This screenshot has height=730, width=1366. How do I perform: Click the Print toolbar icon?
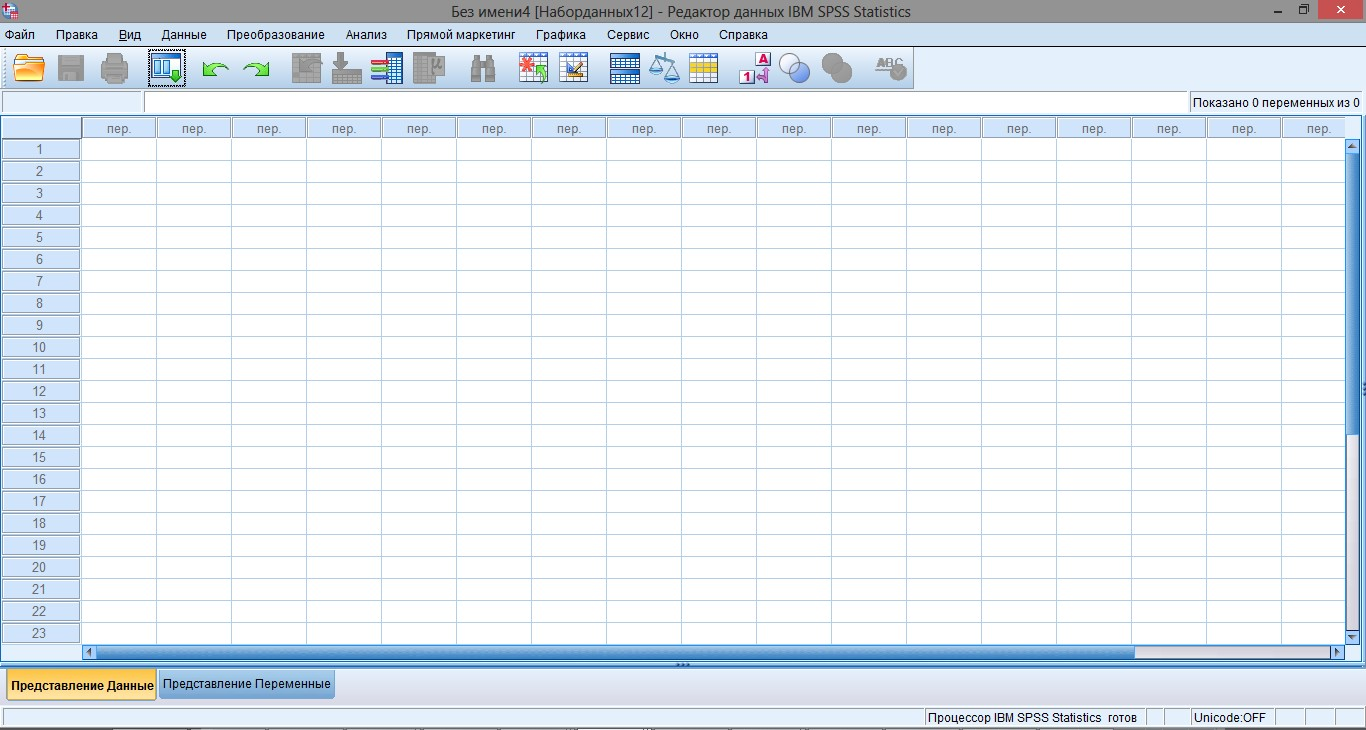click(114, 68)
